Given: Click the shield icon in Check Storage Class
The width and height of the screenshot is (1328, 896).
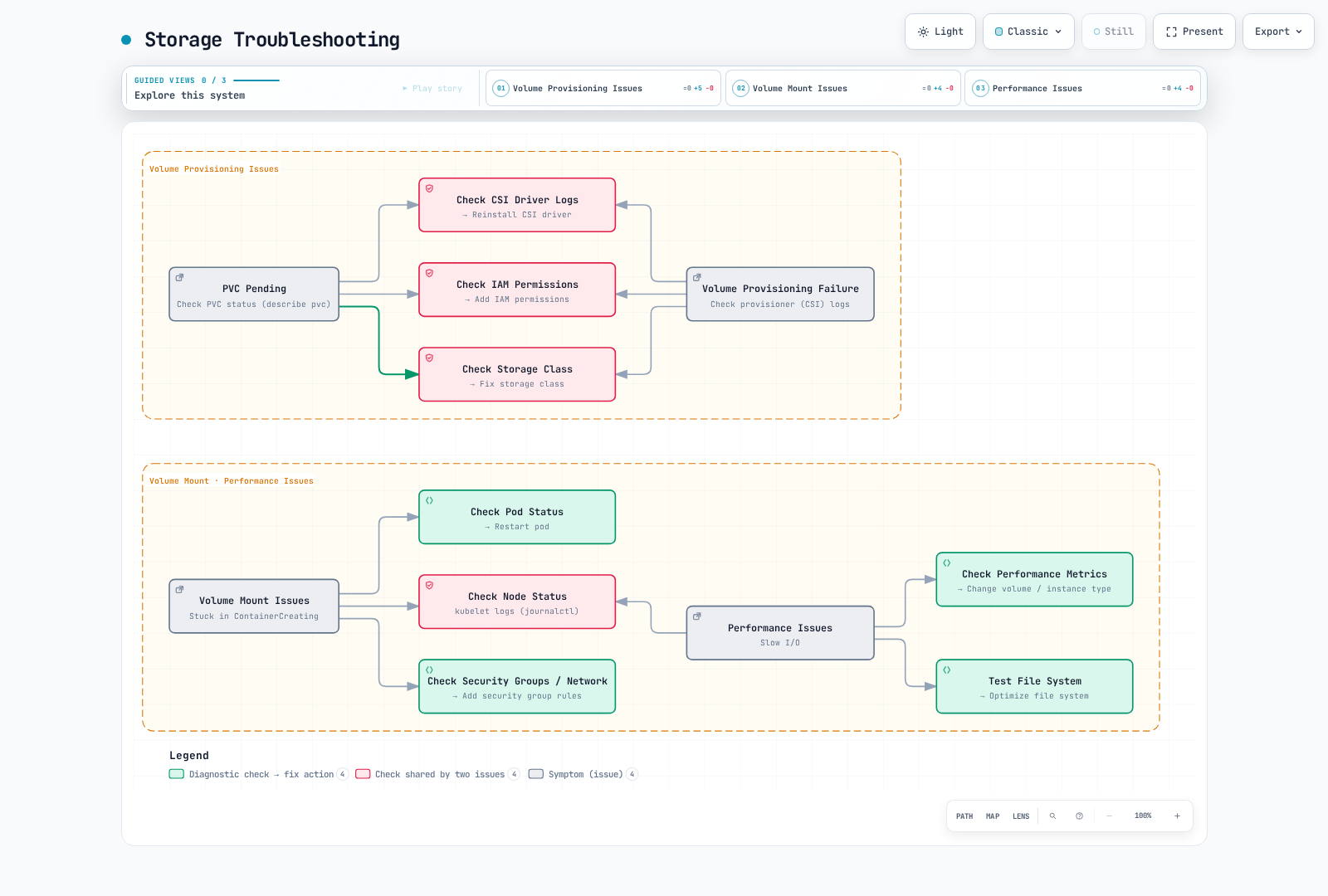Looking at the screenshot, I should coord(429,358).
